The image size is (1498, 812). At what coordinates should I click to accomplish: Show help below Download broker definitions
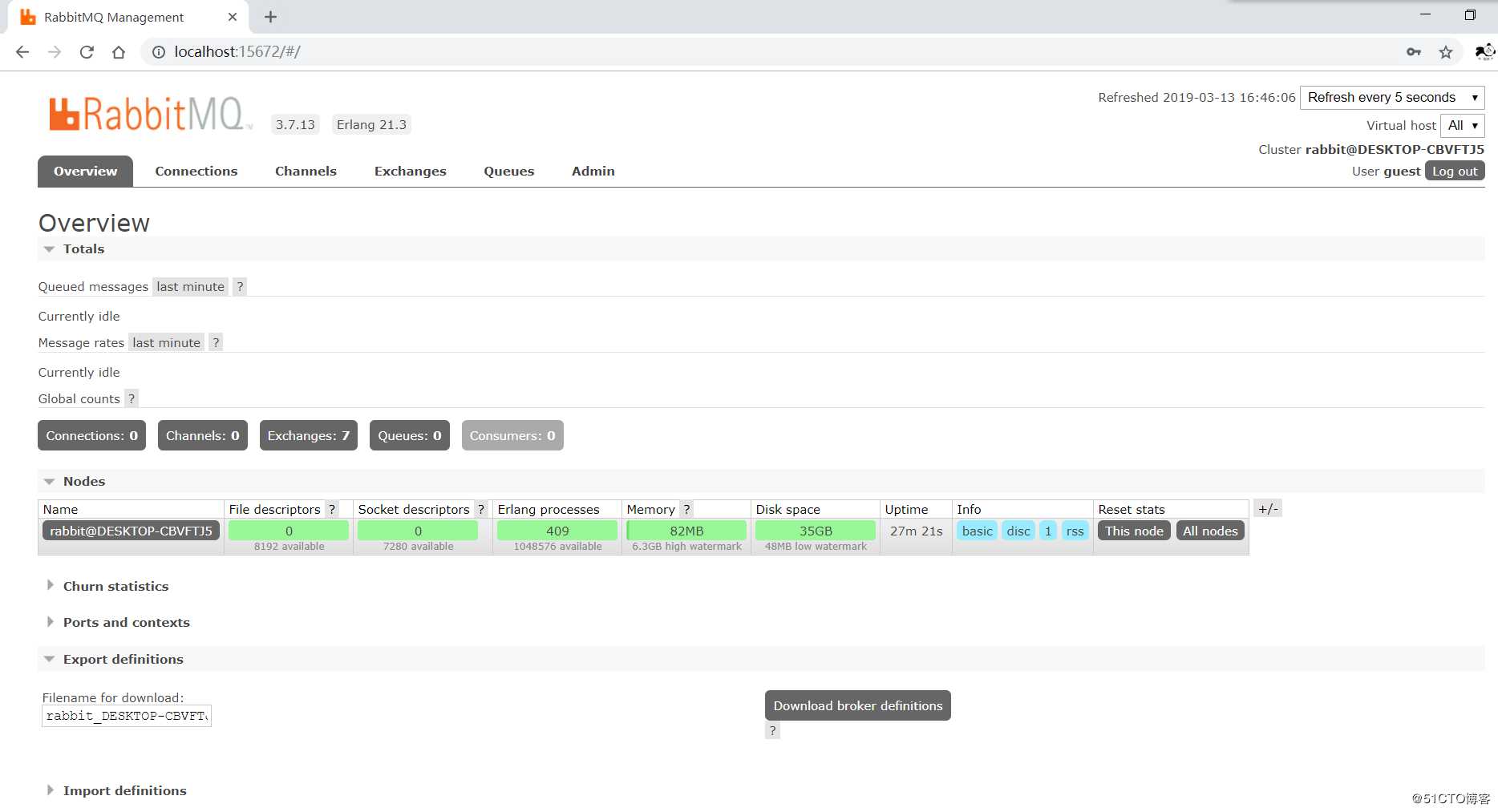(x=772, y=730)
